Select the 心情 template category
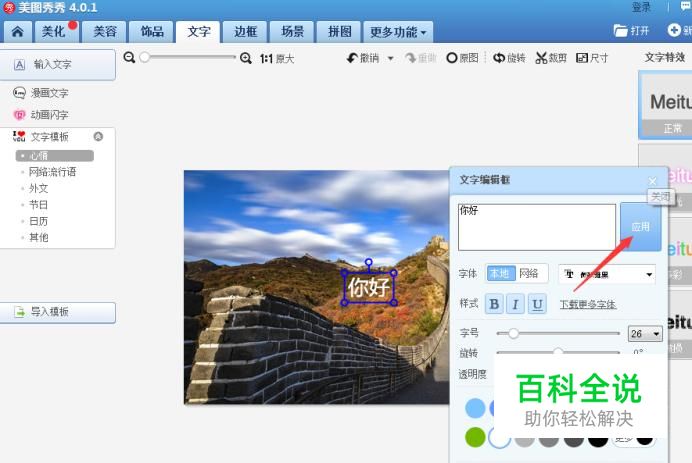Viewport: 692px width, 463px height. coord(55,156)
